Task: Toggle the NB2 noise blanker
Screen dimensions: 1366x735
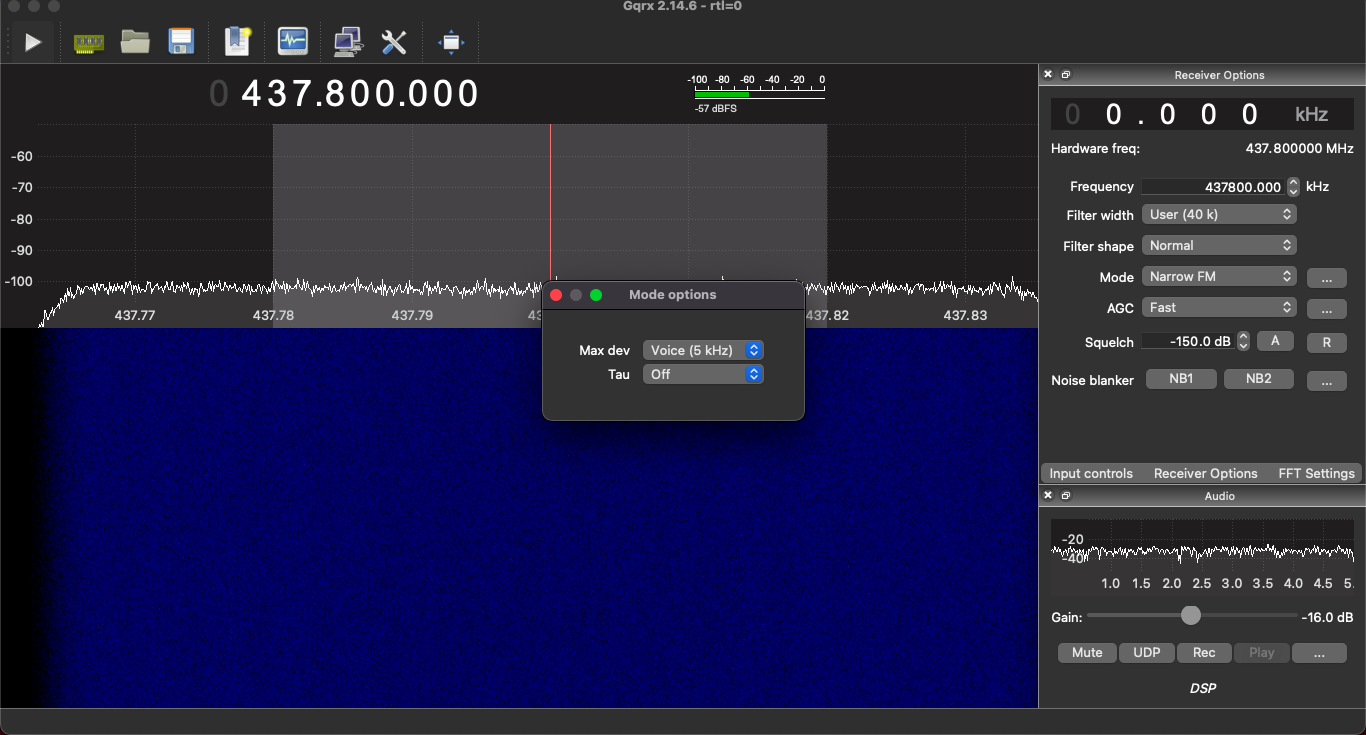Action: click(1258, 379)
